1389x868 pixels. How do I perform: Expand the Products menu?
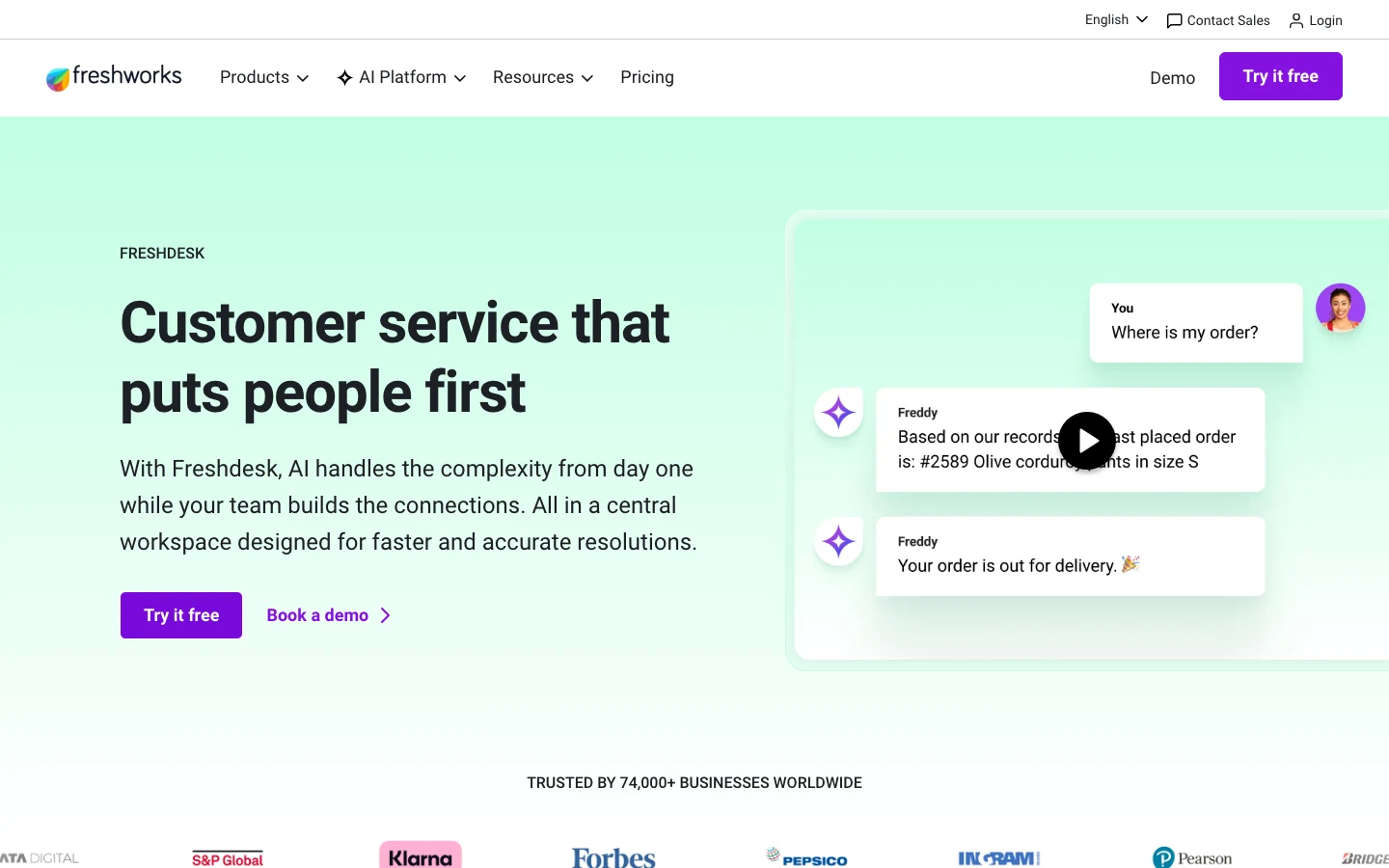(264, 77)
